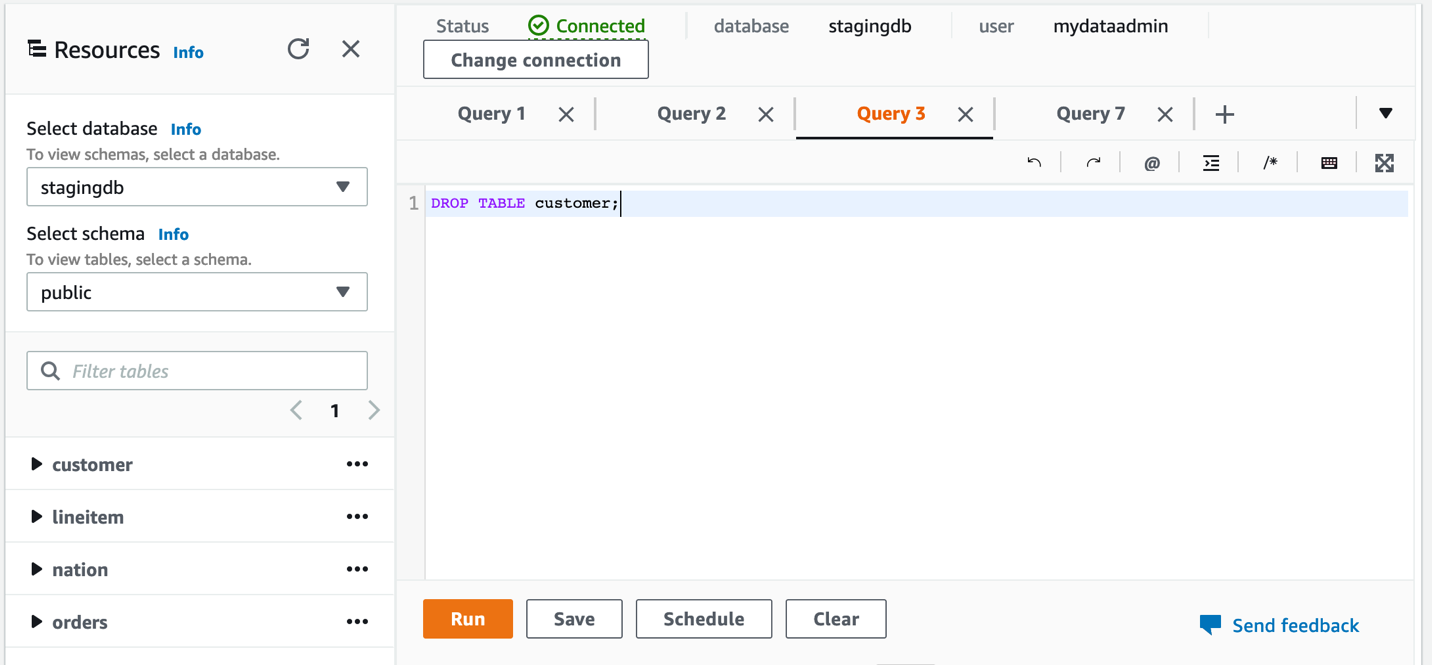This screenshot has height=665, width=1432.
Task: Close the Resources panel
Action: tap(351, 49)
